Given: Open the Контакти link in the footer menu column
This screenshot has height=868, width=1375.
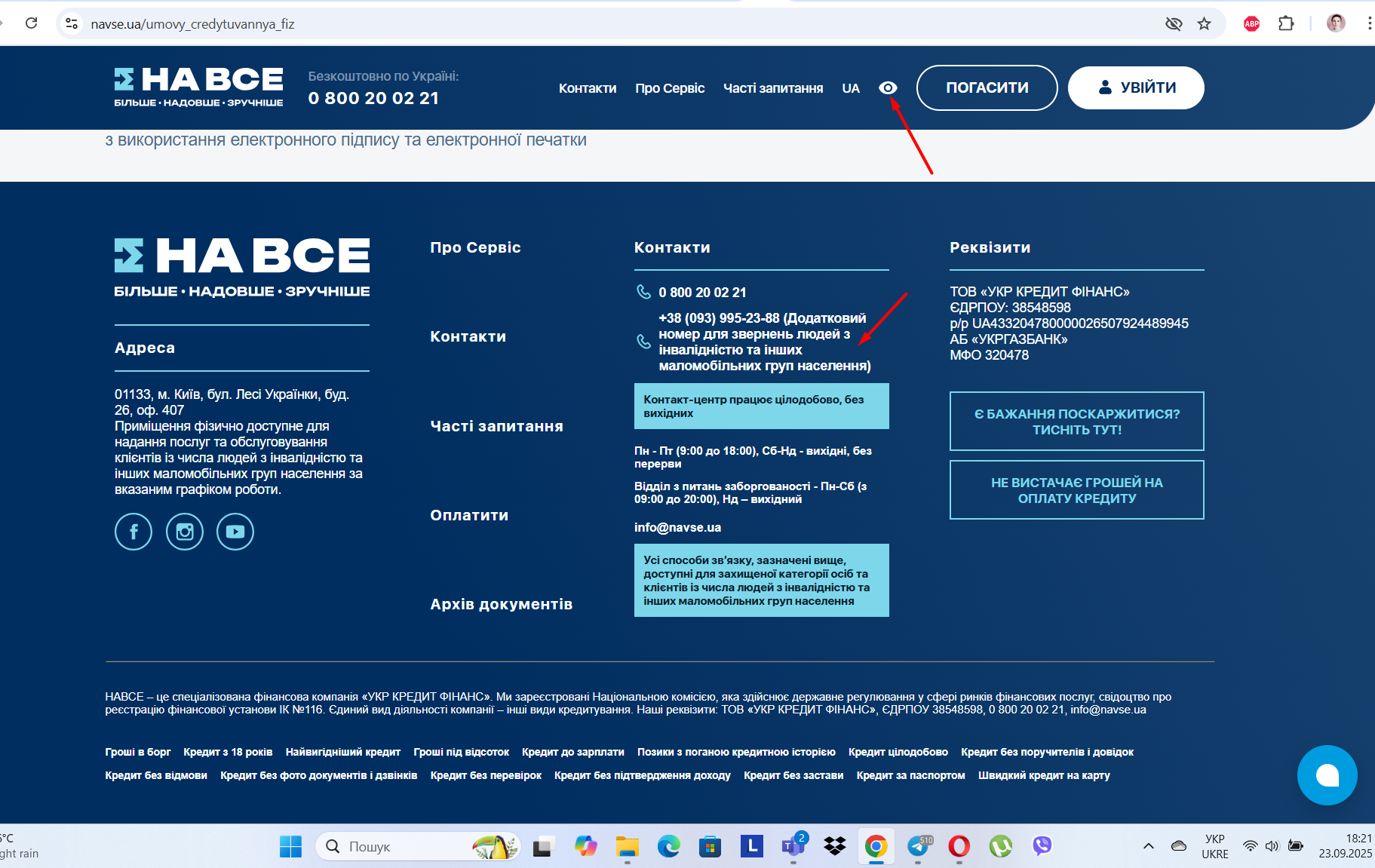Looking at the screenshot, I should point(468,336).
